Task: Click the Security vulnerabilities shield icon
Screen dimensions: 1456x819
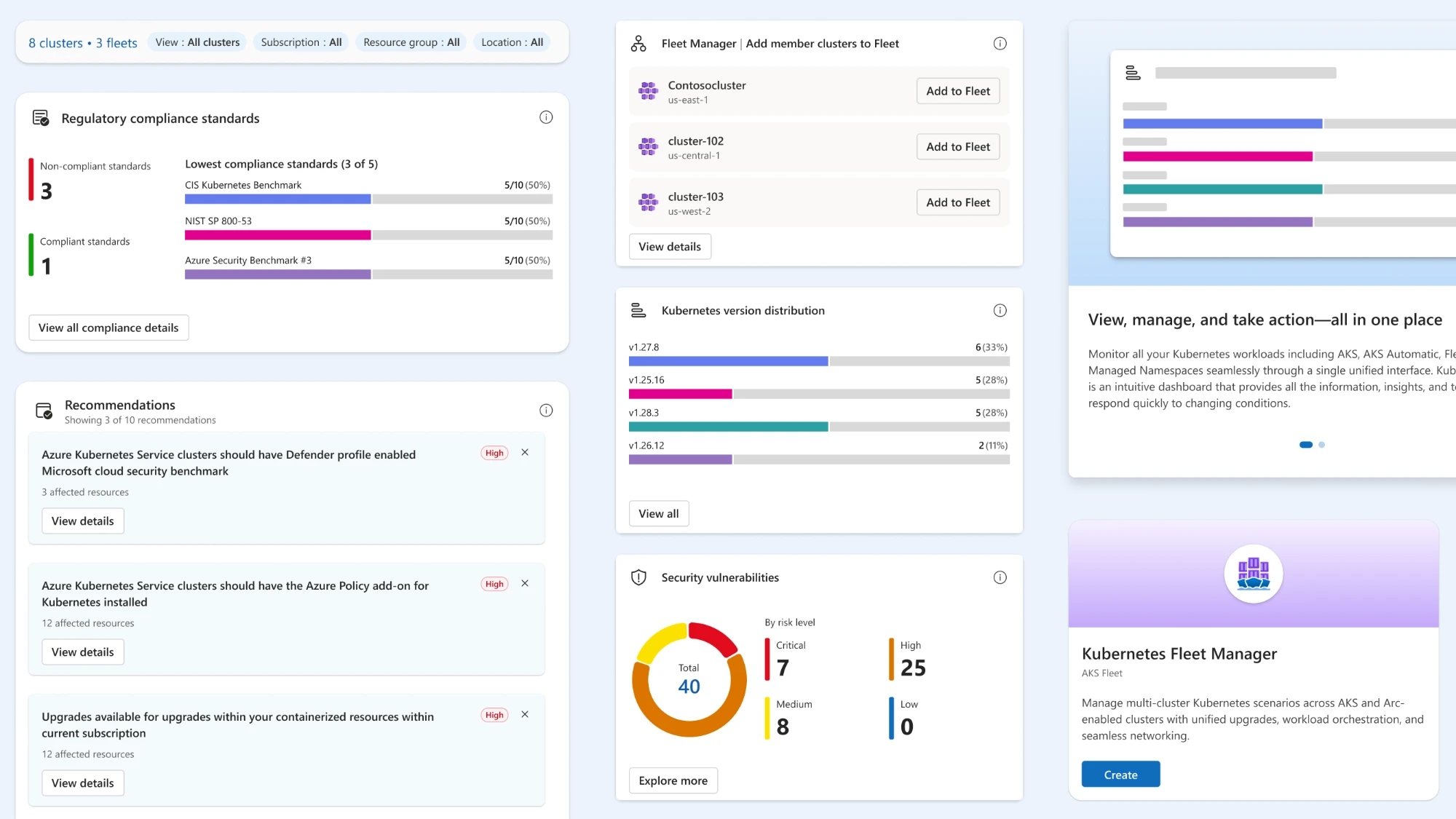Action: click(x=638, y=577)
